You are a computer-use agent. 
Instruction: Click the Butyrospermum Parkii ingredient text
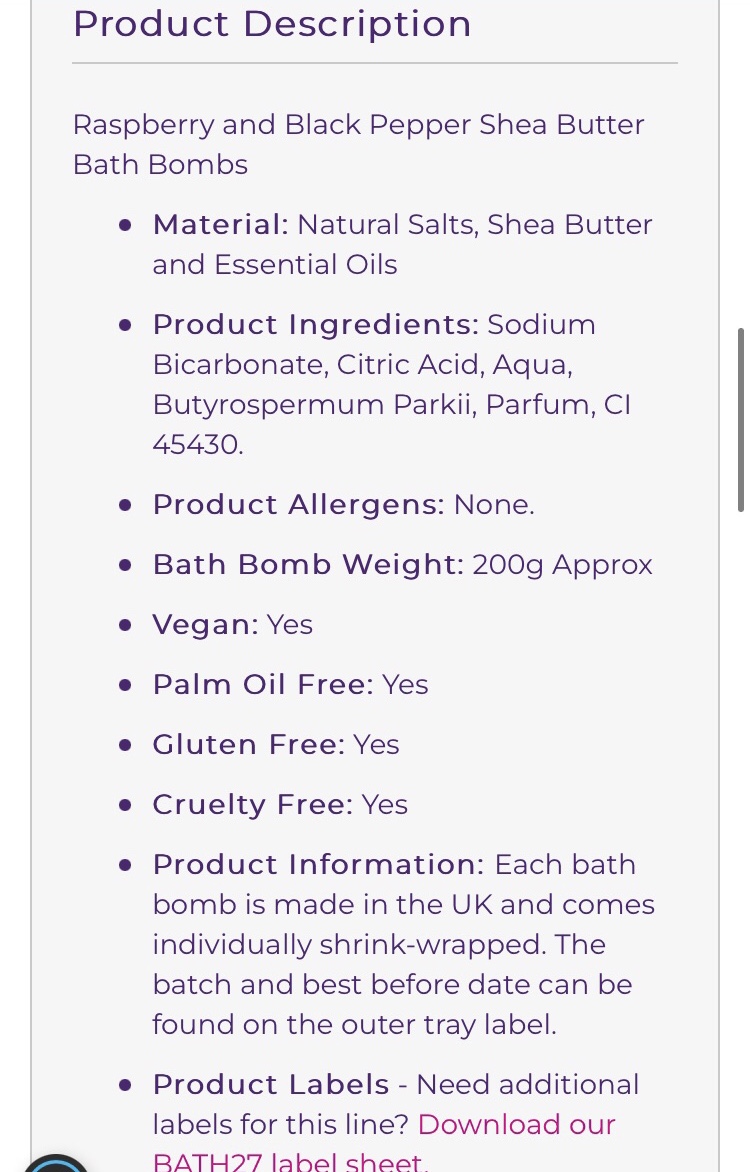click(x=314, y=404)
